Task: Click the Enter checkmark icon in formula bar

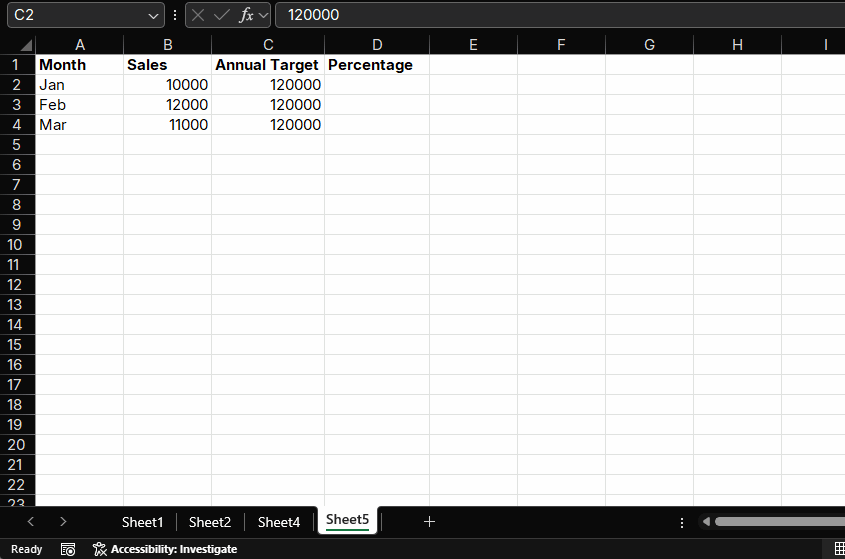Action: [x=221, y=15]
